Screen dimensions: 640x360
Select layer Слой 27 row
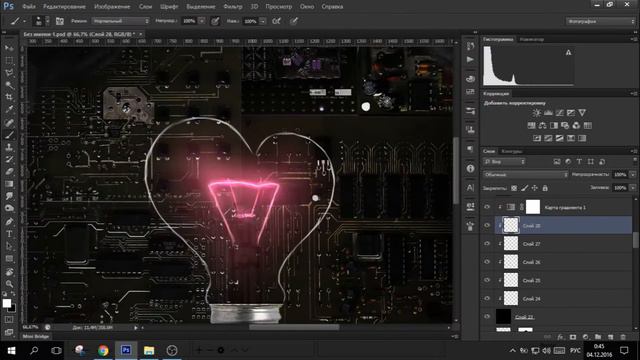(563, 244)
